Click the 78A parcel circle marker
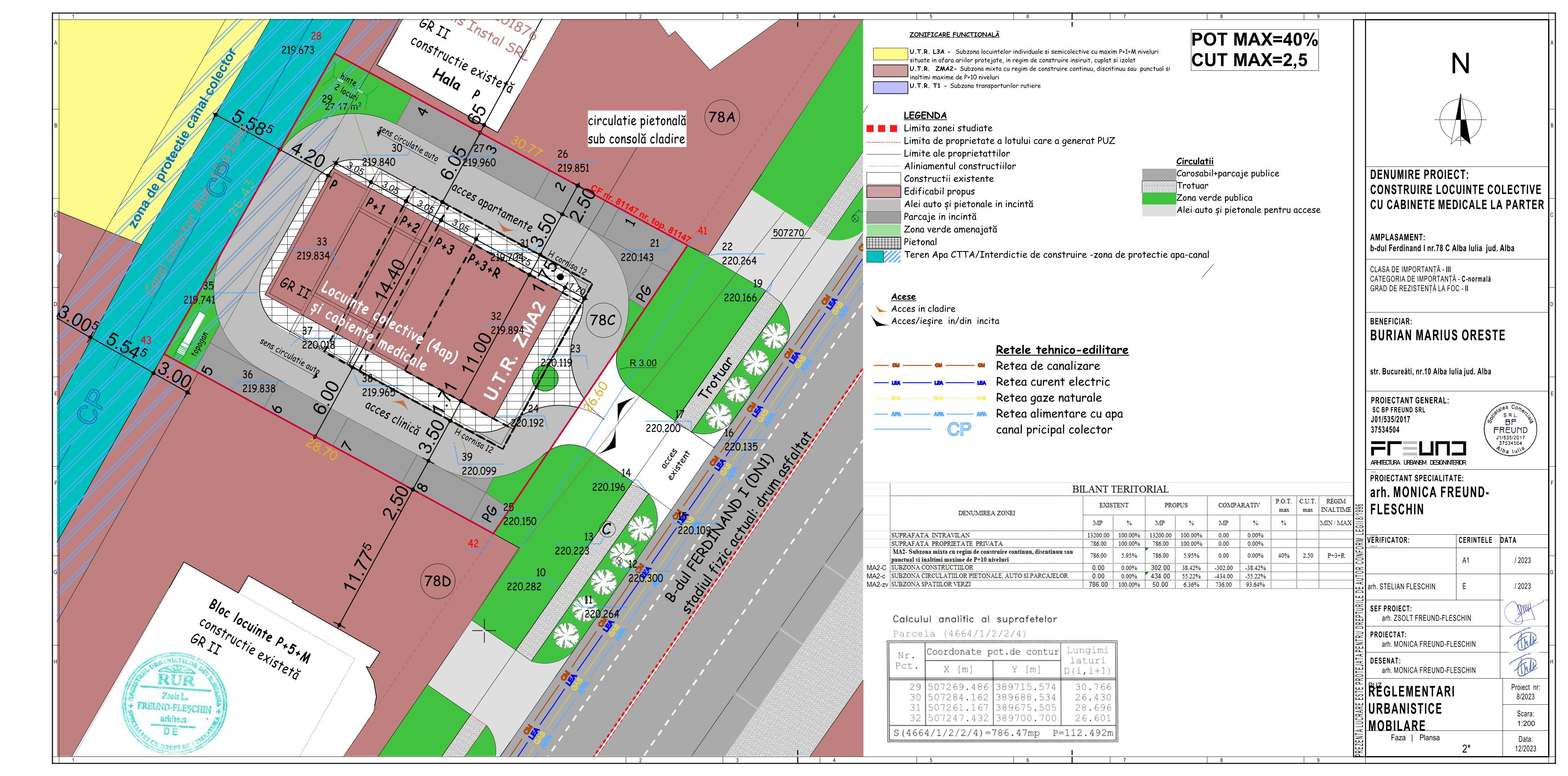 point(722,116)
